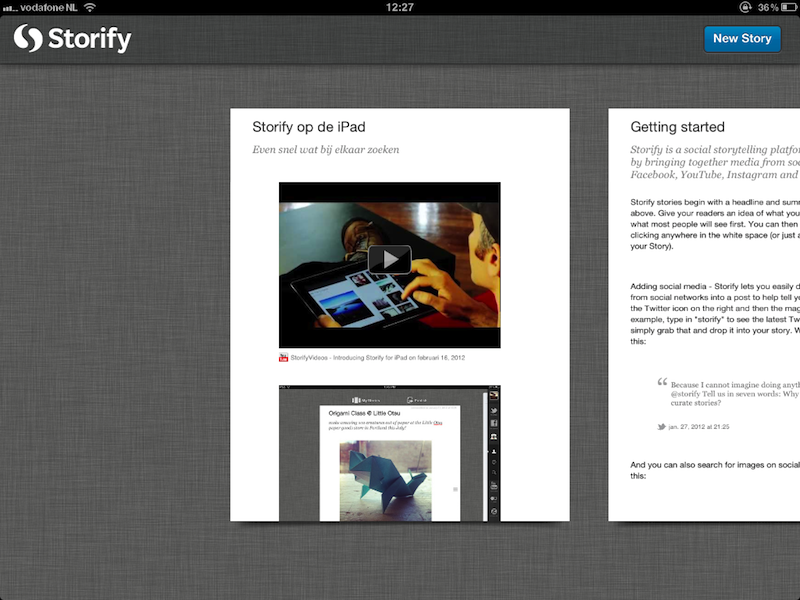Viewport: 800px width, 600px height.
Task: Tap the Wi-Fi icon in the status bar
Action: tap(90, 7)
